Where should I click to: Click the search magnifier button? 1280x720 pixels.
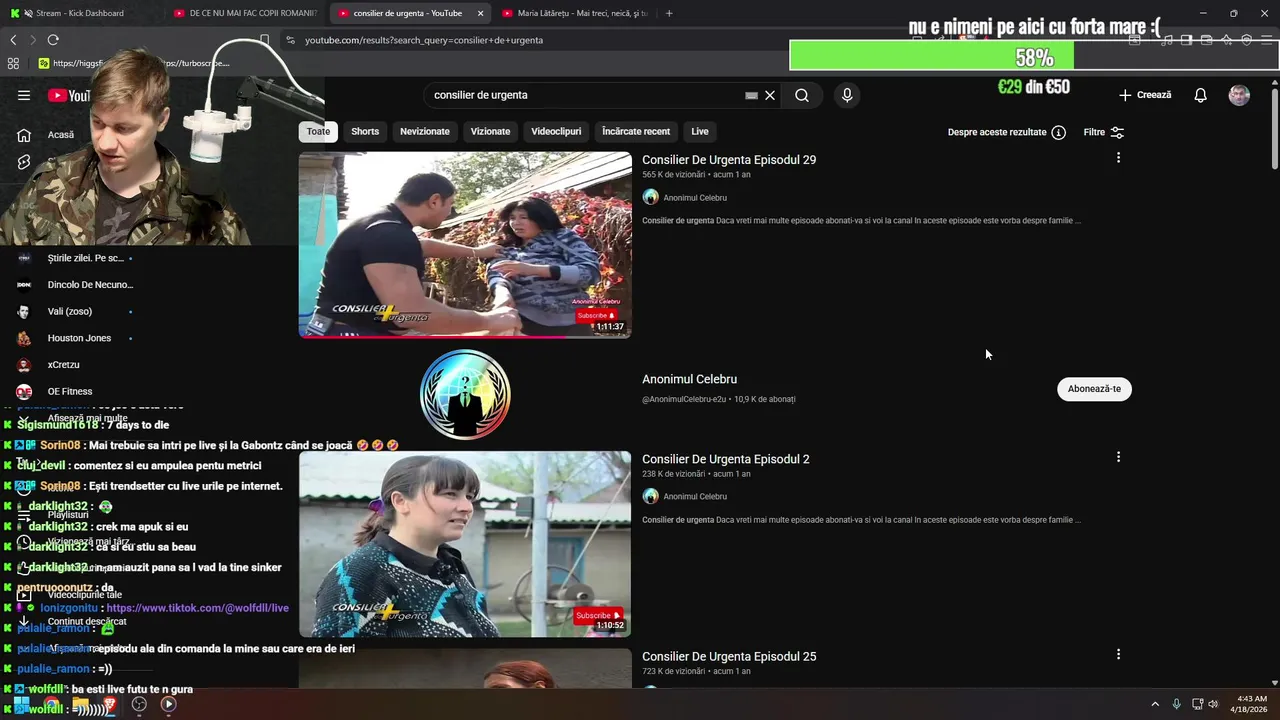[x=802, y=95]
